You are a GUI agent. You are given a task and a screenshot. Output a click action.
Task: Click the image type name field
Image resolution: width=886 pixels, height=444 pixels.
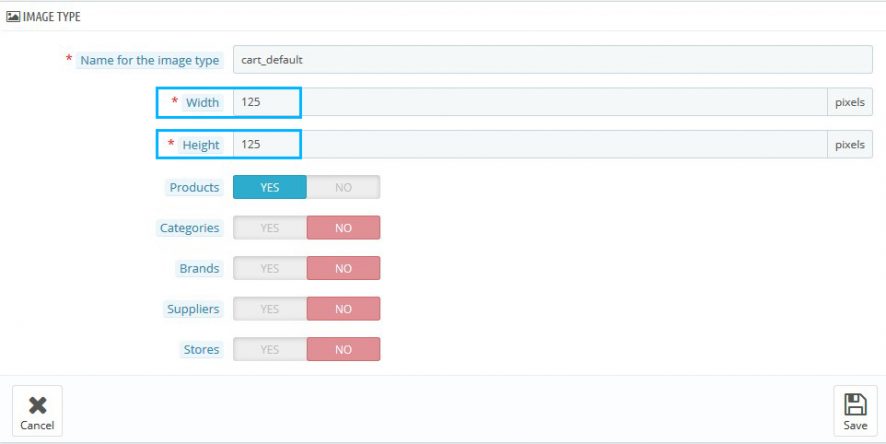[552, 60]
